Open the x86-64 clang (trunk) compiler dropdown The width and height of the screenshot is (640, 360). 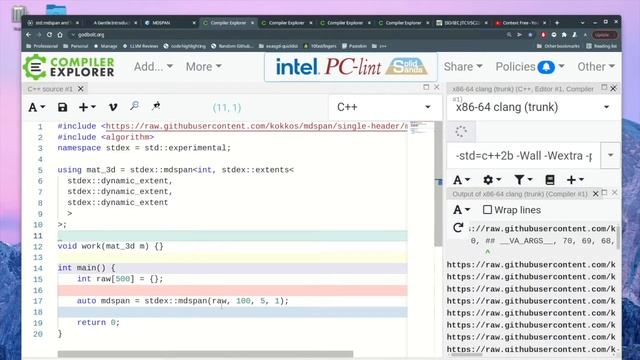pyautogui.click(x=533, y=107)
